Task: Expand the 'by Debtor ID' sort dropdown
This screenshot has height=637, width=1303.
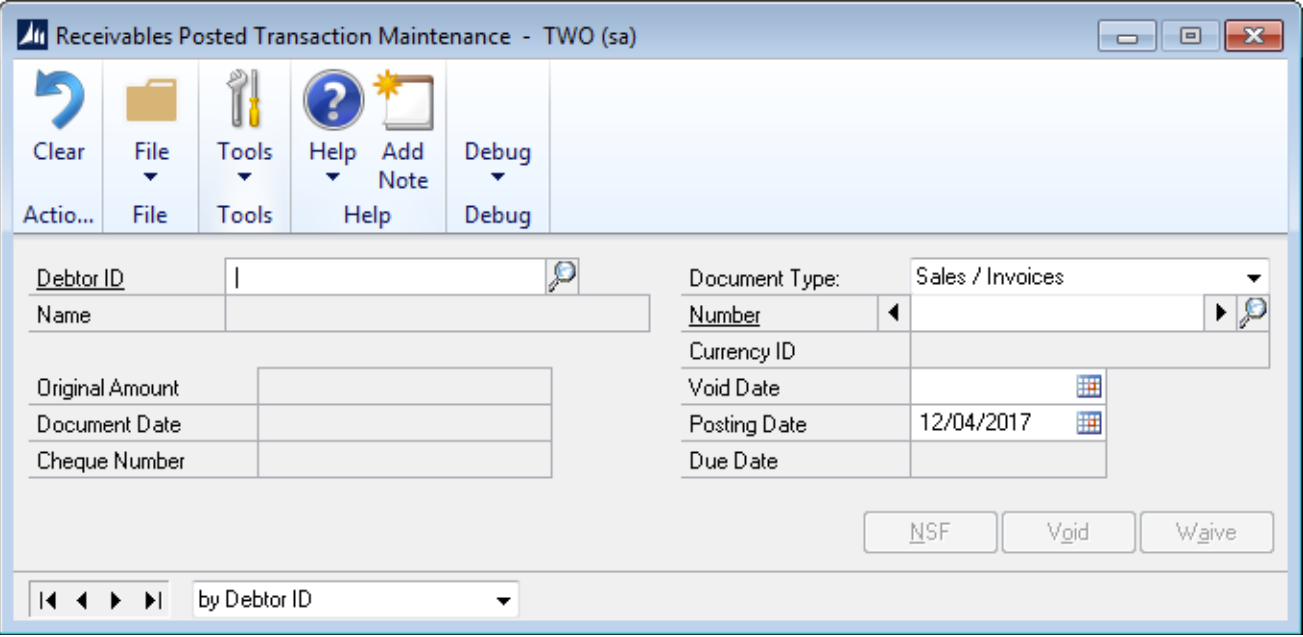Action: coord(503,601)
